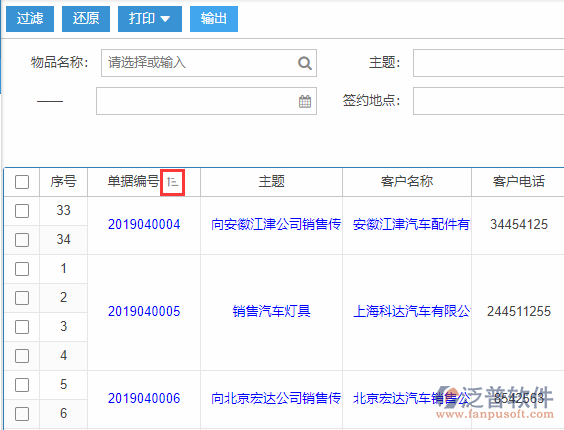Click the sequence number 33 cell
The height and width of the screenshot is (430, 564).
(63, 211)
